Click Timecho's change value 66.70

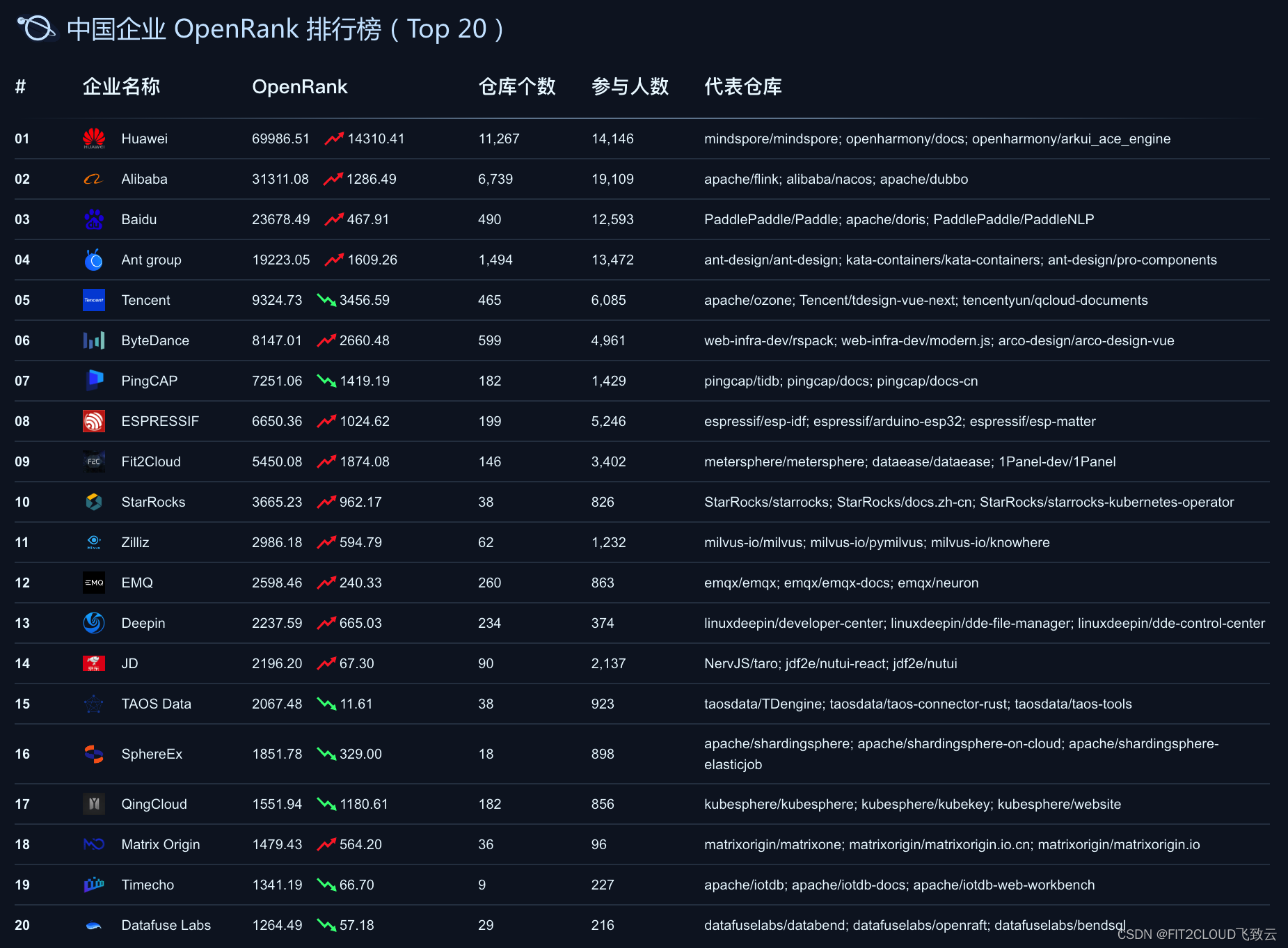tap(356, 885)
